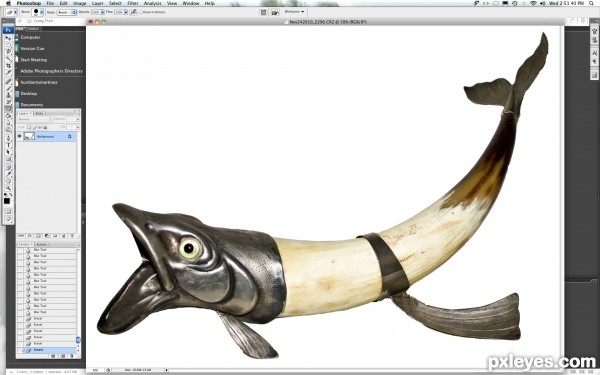Open the Desktop favorite folder
Image resolution: width=600 pixels, height=375 pixels.
coord(29,93)
